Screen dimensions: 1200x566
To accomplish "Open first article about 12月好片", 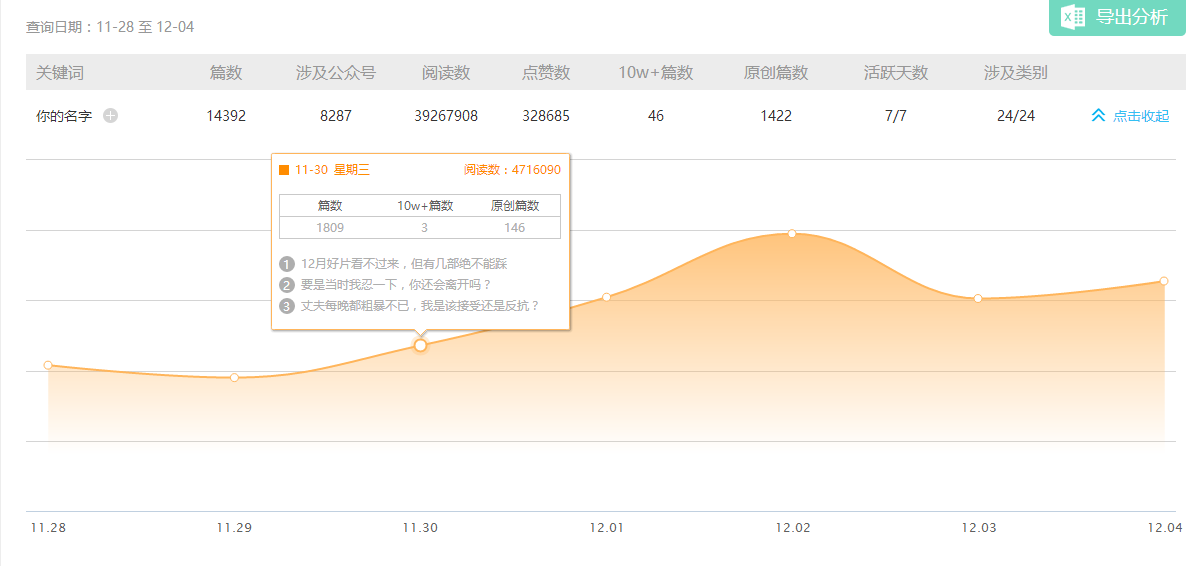I will pyautogui.click(x=404, y=264).
